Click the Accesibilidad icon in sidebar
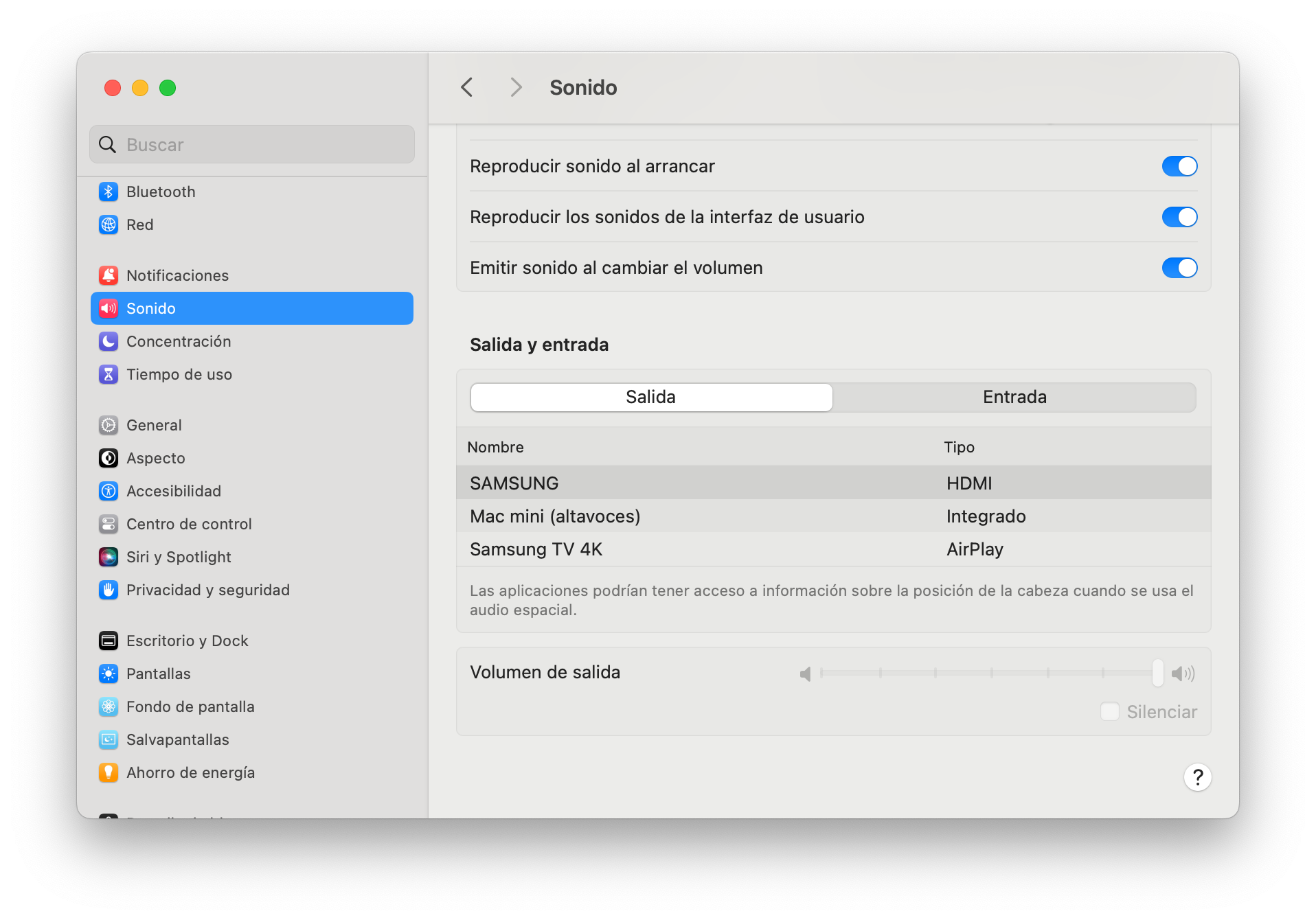The image size is (1316, 920). pos(109,491)
